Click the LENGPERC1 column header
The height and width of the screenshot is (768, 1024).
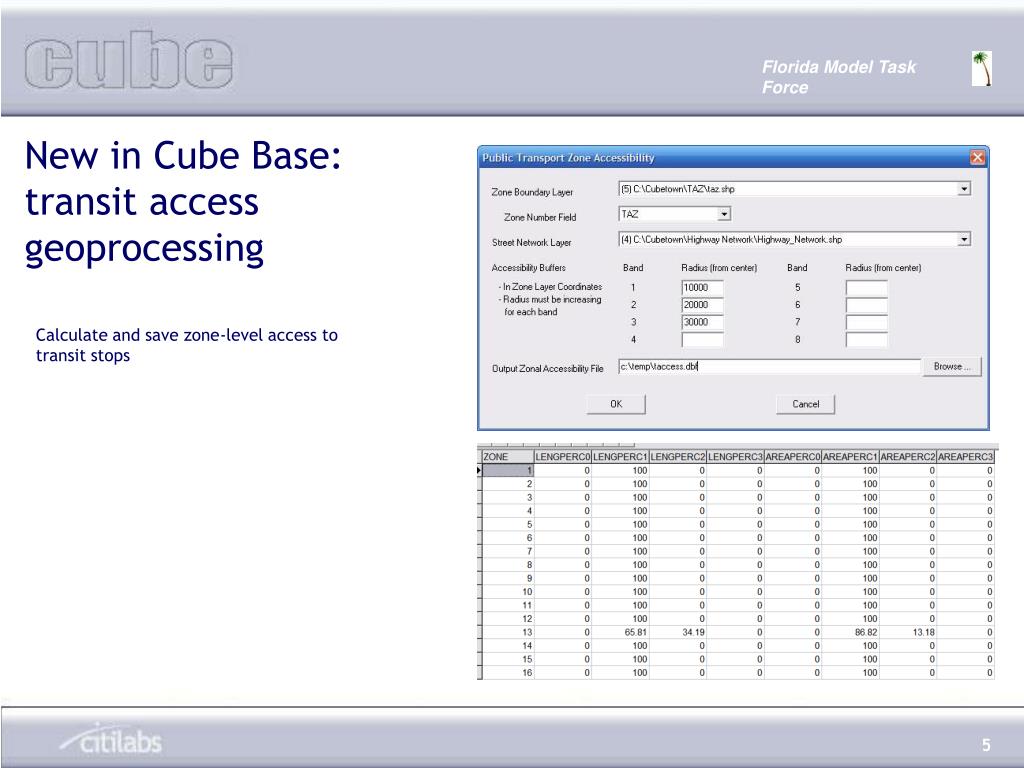(620, 457)
